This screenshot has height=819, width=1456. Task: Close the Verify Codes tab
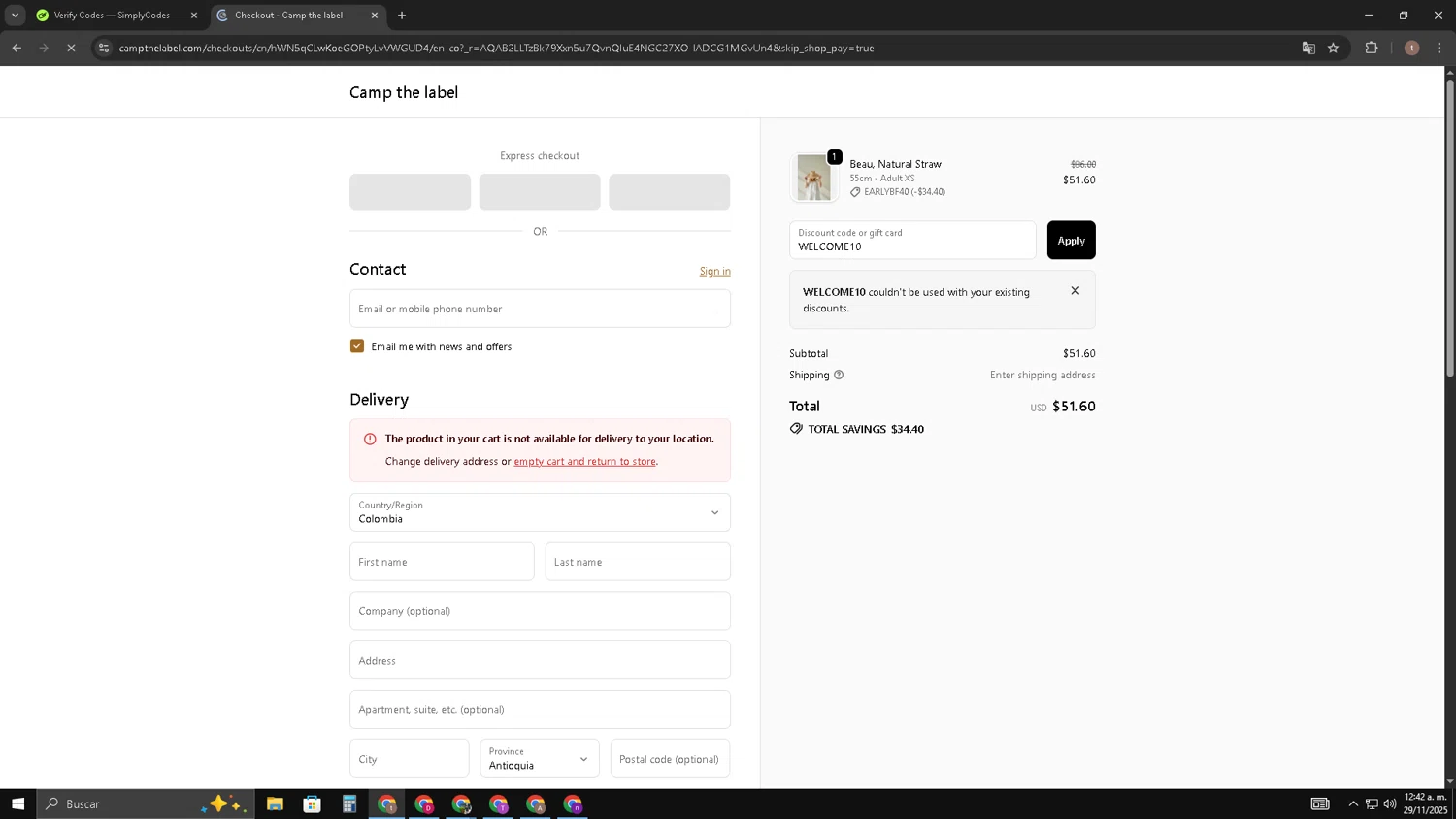point(193,16)
